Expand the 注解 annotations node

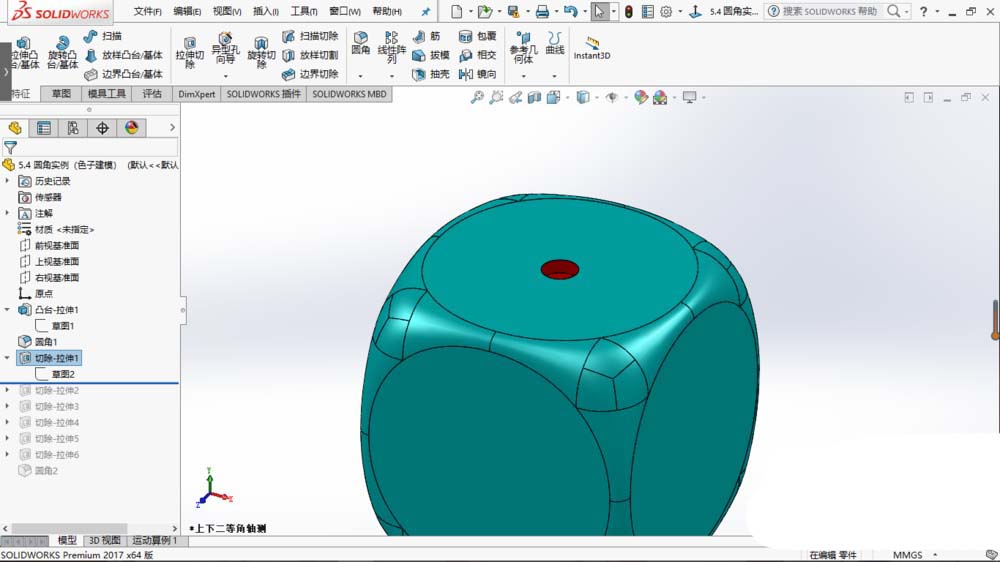pos(8,213)
